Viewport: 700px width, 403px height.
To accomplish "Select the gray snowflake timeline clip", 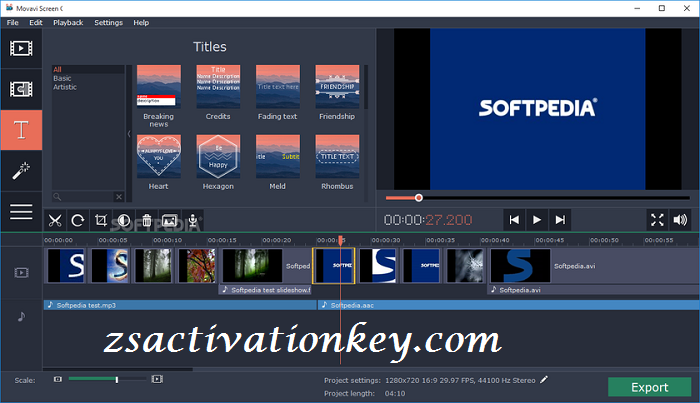I will tap(465, 266).
